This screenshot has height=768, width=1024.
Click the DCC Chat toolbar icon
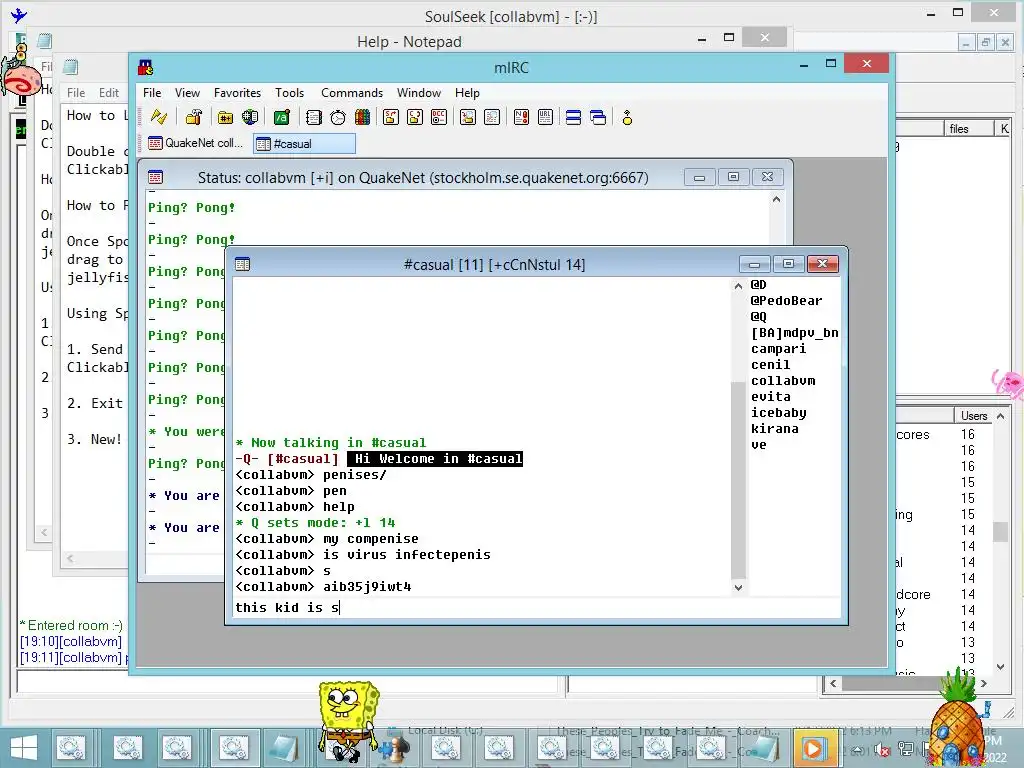point(415,118)
